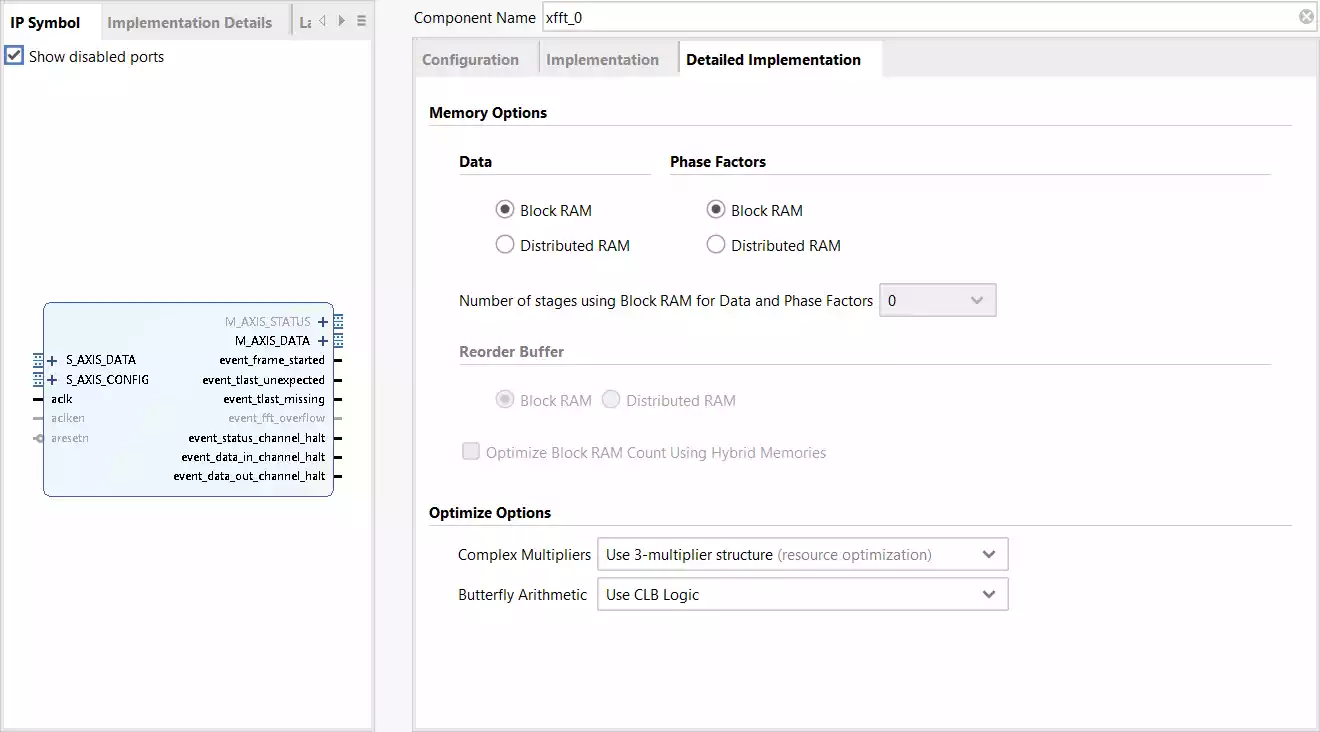Screen dimensions: 1320x732
Task: Click the Reorder Buffer heading
Action: (511, 352)
